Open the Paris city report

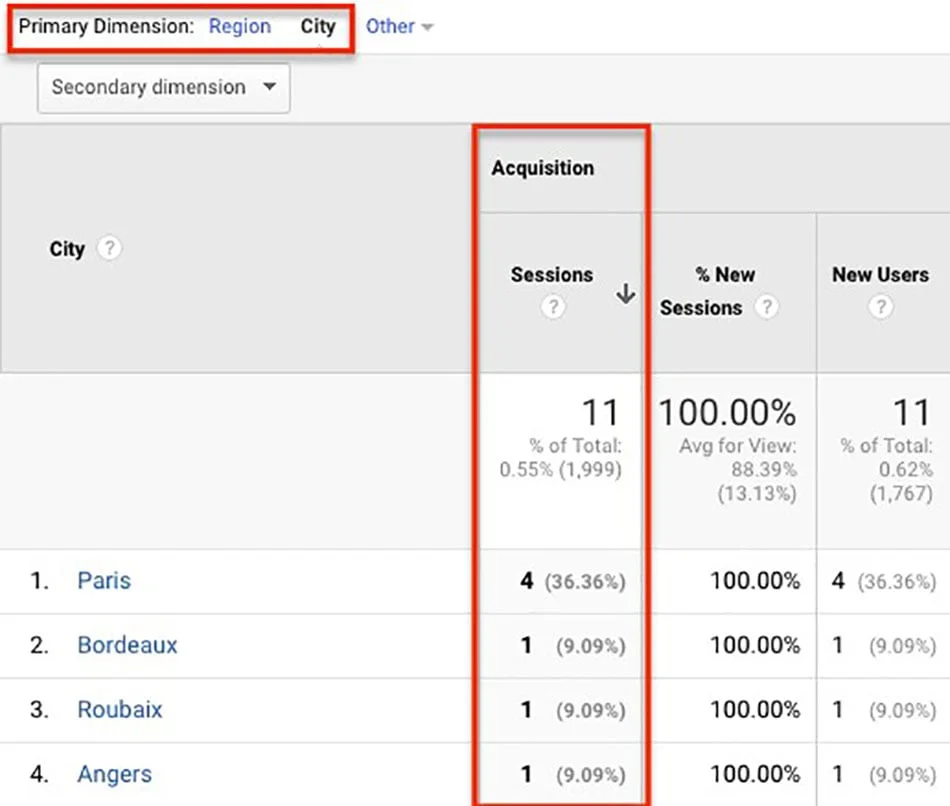104,581
